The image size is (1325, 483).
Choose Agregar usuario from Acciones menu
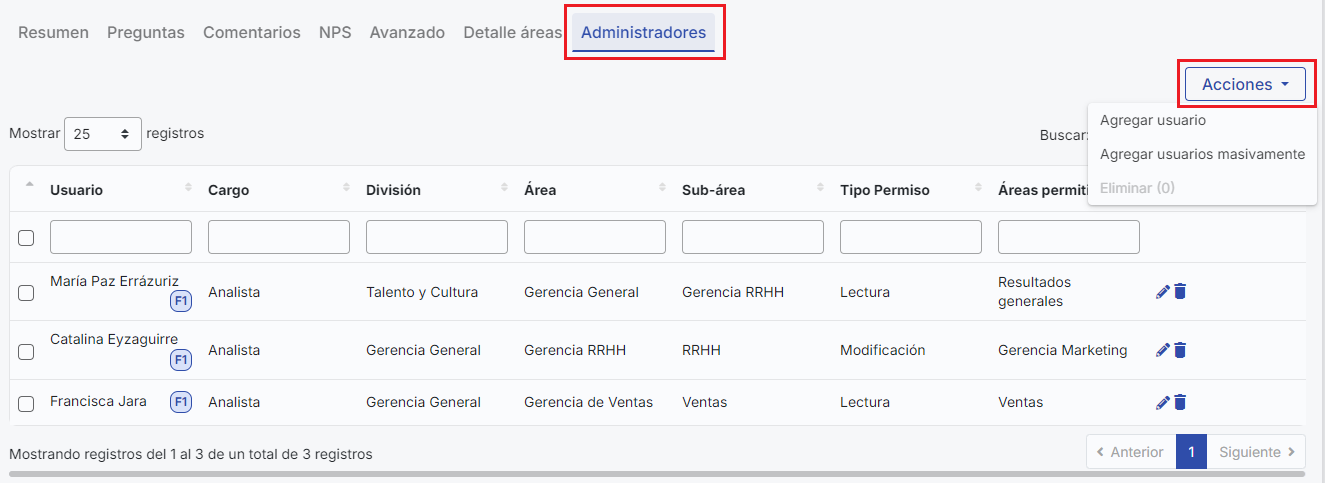pos(1153,120)
